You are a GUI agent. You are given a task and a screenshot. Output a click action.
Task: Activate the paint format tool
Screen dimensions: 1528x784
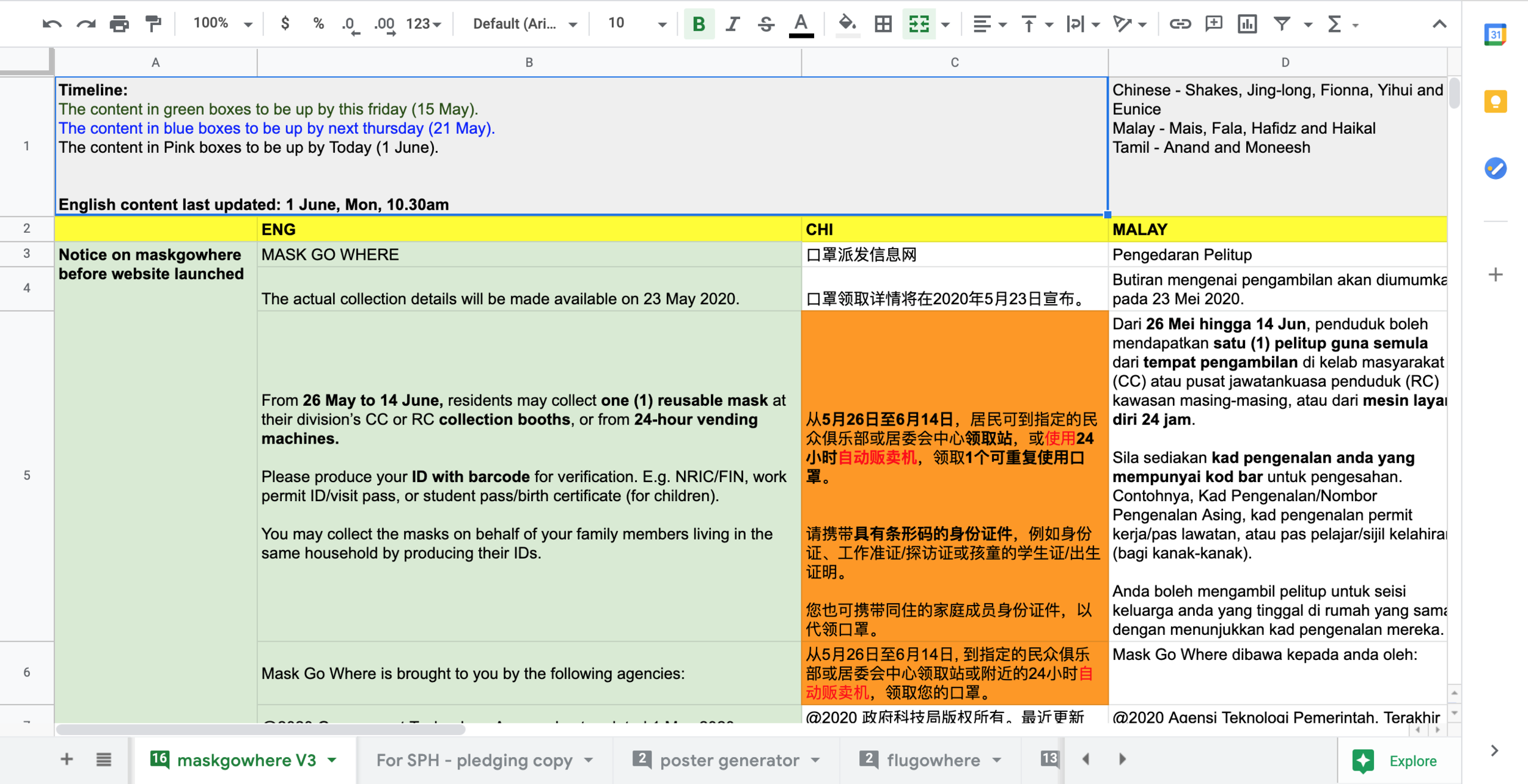click(x=153, y=24)
